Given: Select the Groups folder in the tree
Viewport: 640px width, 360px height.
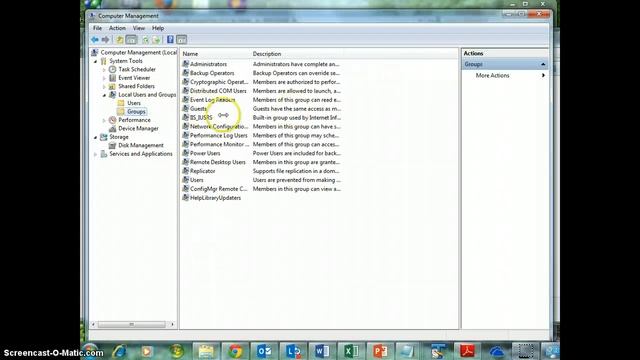Looking at the screenshot, I should [x=136, y=111].
